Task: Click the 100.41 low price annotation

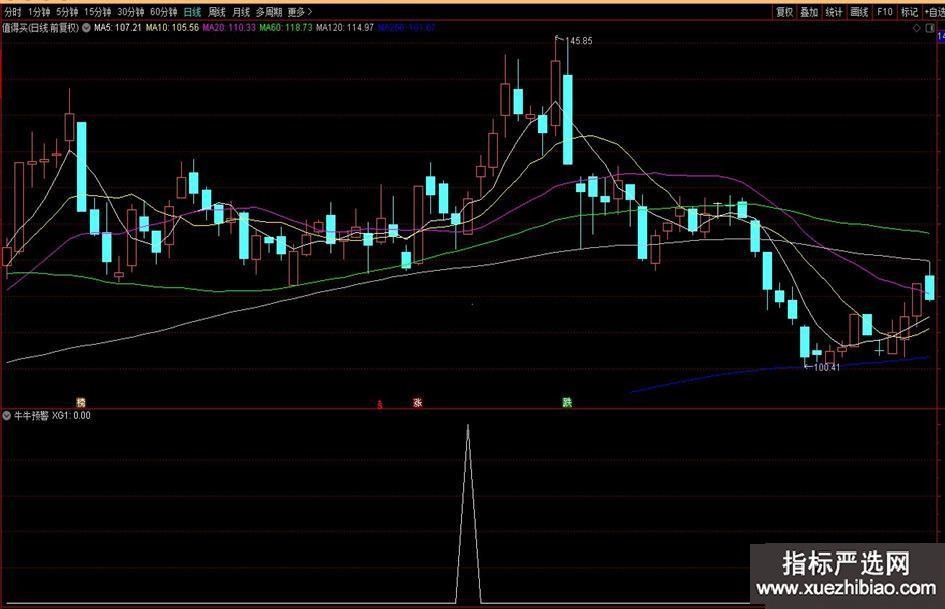Action: pos(826,367)
